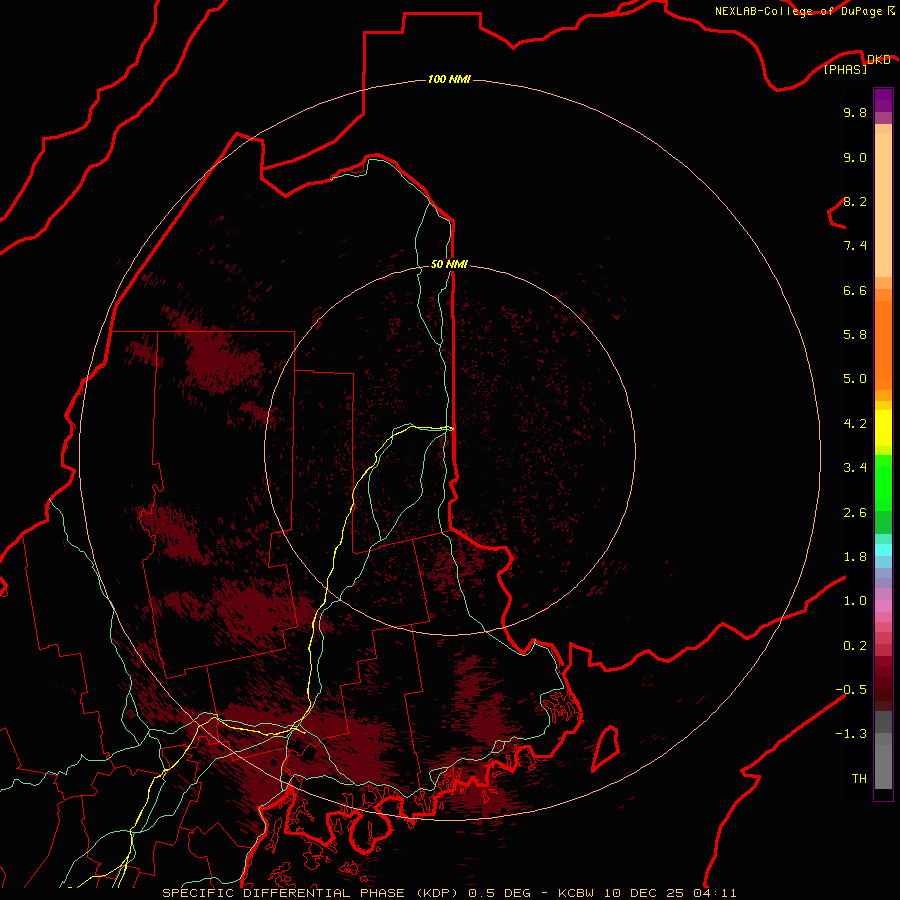
Task: Click the "-0.5" value on the color scale
Action: tap(851, 689)
